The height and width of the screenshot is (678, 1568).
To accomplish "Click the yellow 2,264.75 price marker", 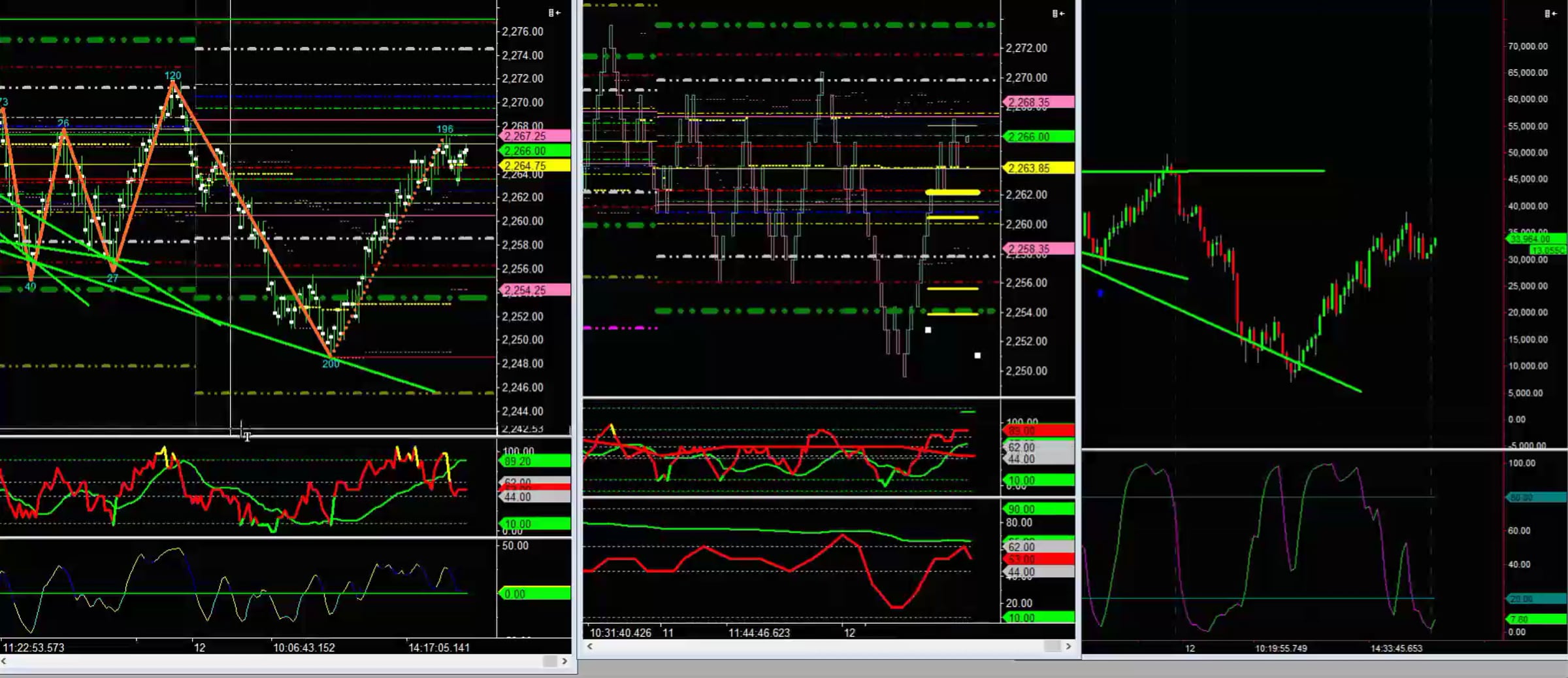I will [535, 166].
